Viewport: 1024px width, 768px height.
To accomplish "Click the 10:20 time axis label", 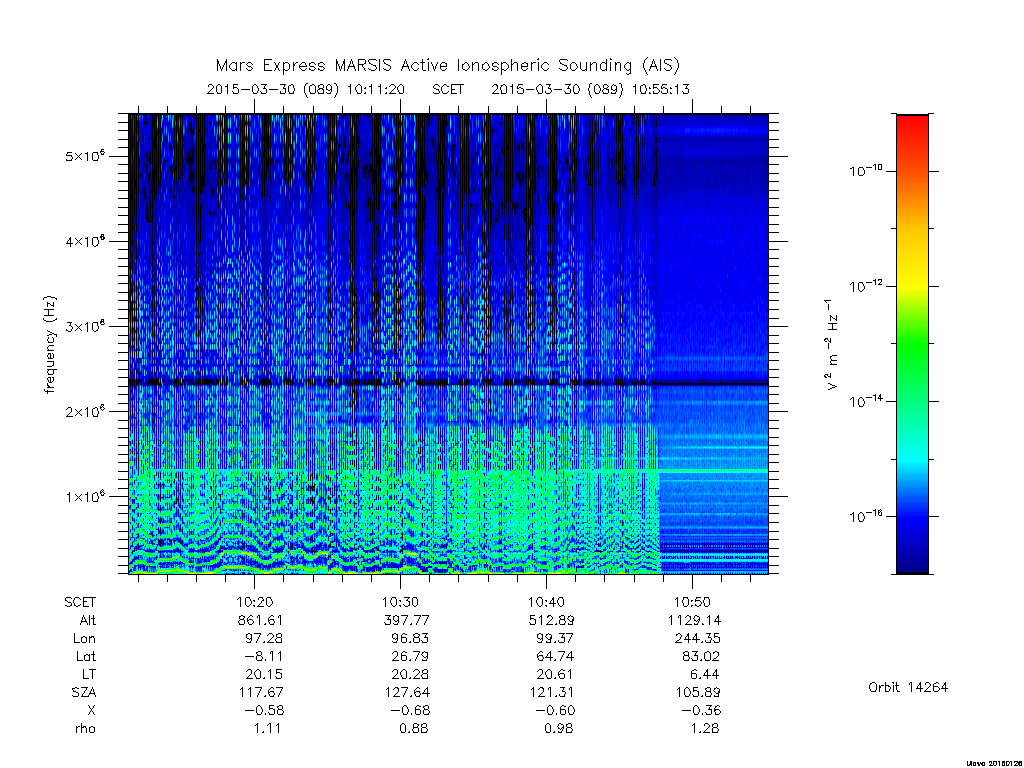I will (x=254, y=602).
